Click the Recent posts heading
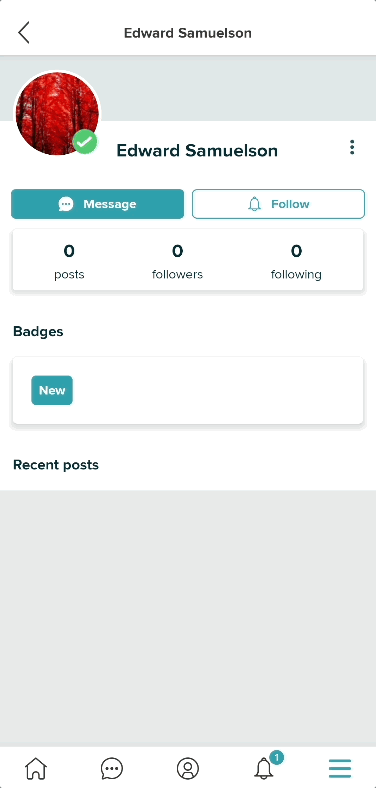The image size is (376, 788). point(56,465)
